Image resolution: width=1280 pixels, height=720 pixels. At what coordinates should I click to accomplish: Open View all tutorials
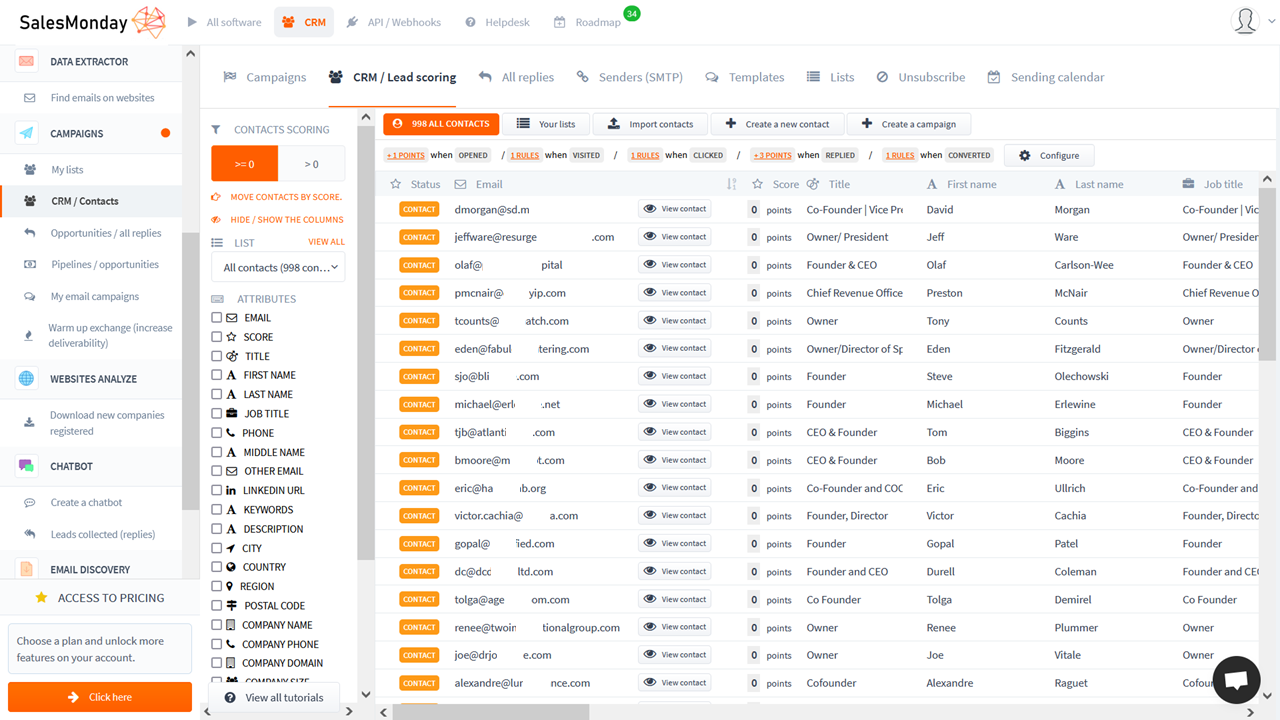(274, 698)
